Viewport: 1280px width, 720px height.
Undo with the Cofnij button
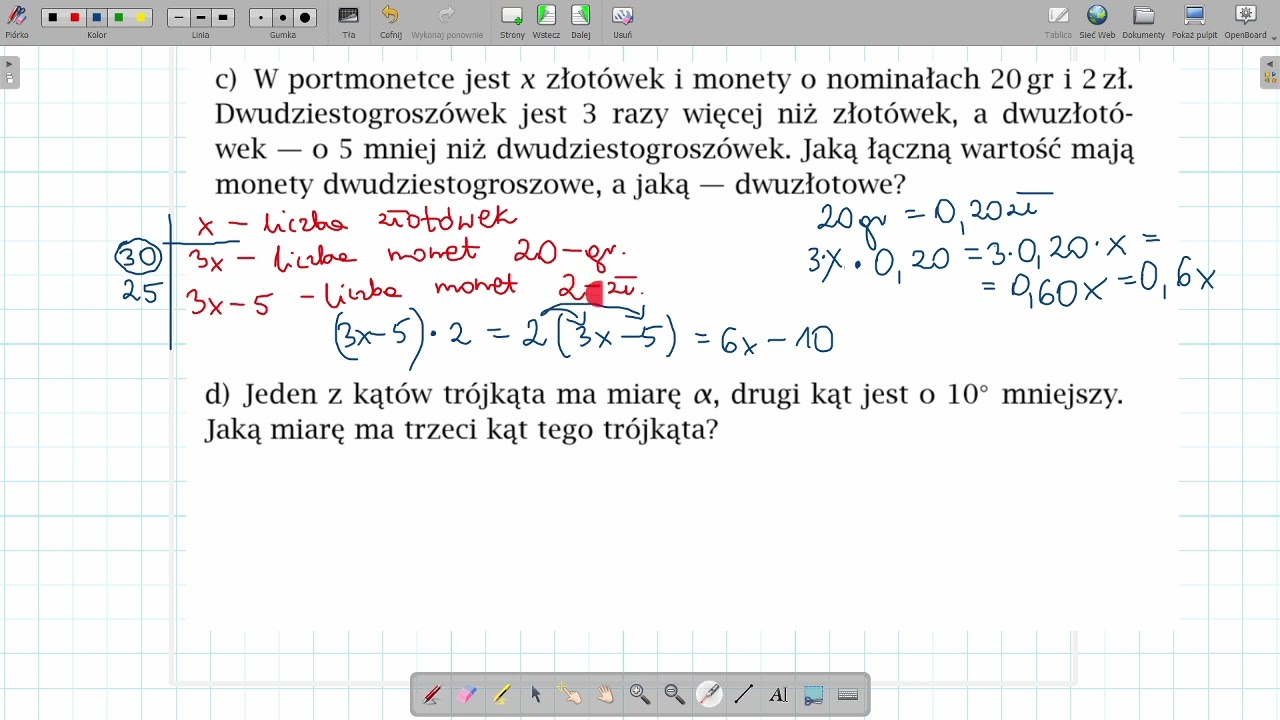coord(390,21)
